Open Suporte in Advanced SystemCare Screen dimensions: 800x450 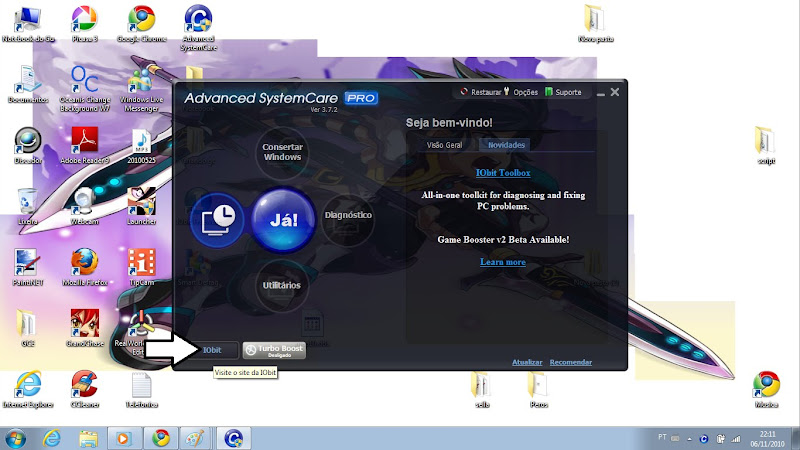click(x=563, y=92)
